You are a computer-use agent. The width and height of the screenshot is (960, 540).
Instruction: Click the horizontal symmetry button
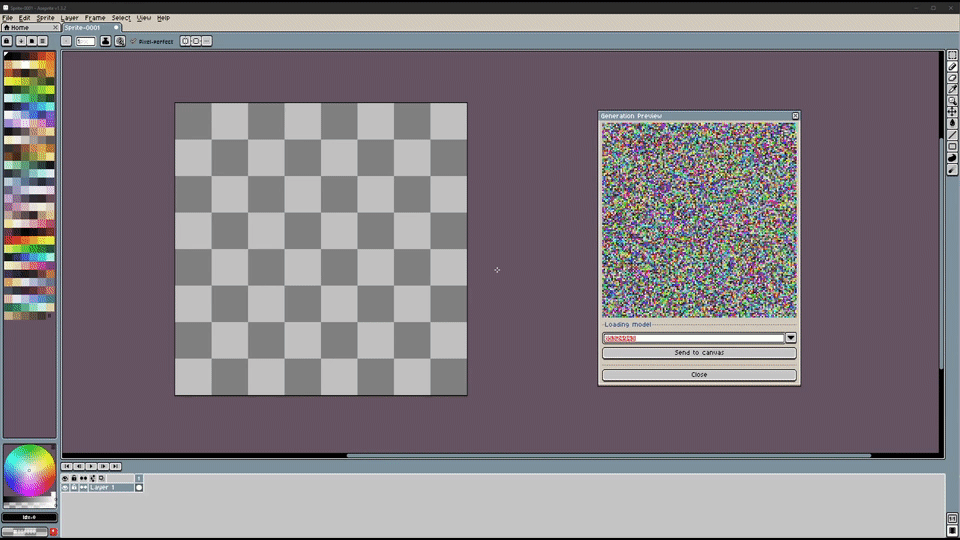[185, 41]
